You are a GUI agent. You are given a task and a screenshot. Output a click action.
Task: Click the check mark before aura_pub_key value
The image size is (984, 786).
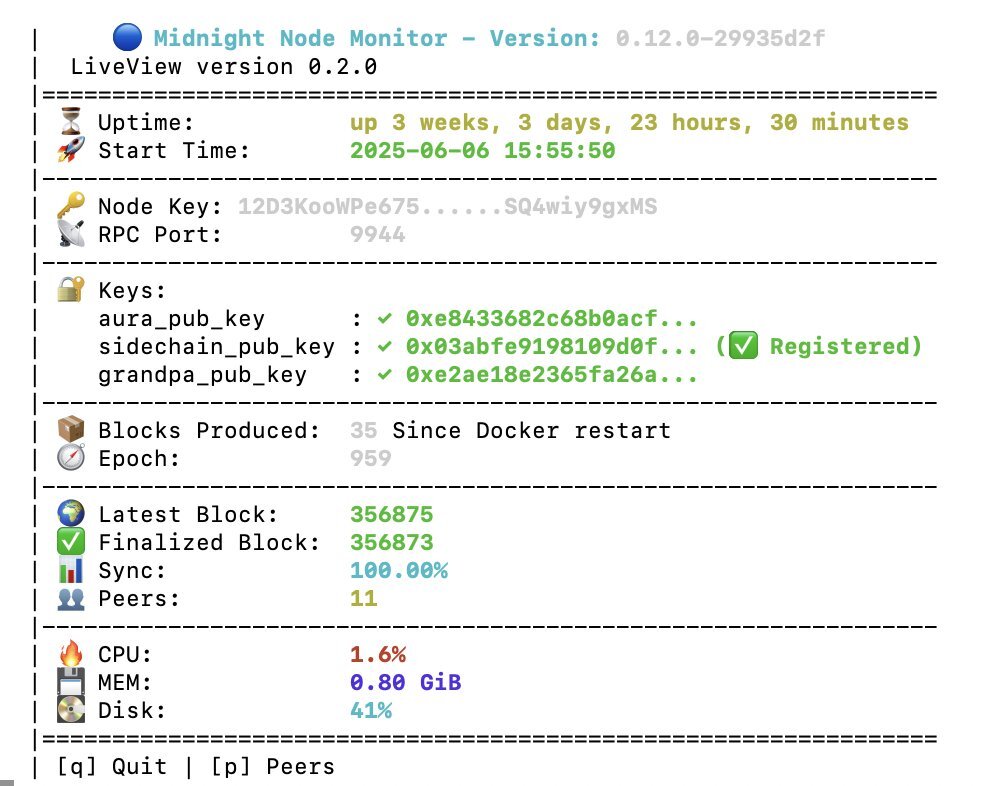(384, 319)
